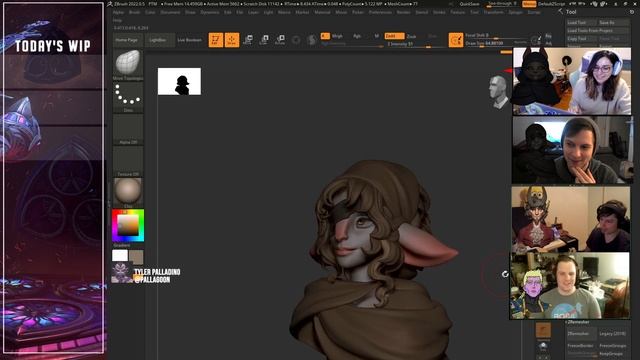Click the Poly frame icon on right shelf
The image size is (640, 360).
(x=543, y=347)
